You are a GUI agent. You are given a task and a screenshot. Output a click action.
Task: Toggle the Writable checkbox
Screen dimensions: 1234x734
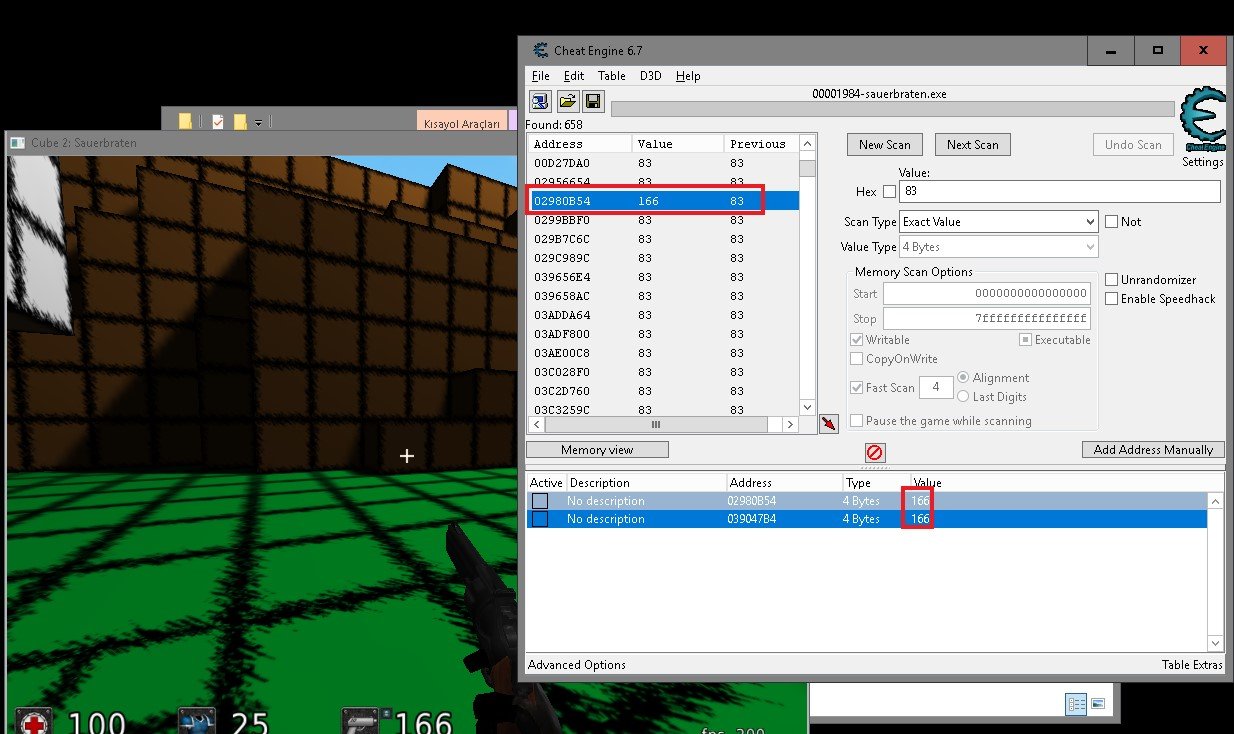856,340
